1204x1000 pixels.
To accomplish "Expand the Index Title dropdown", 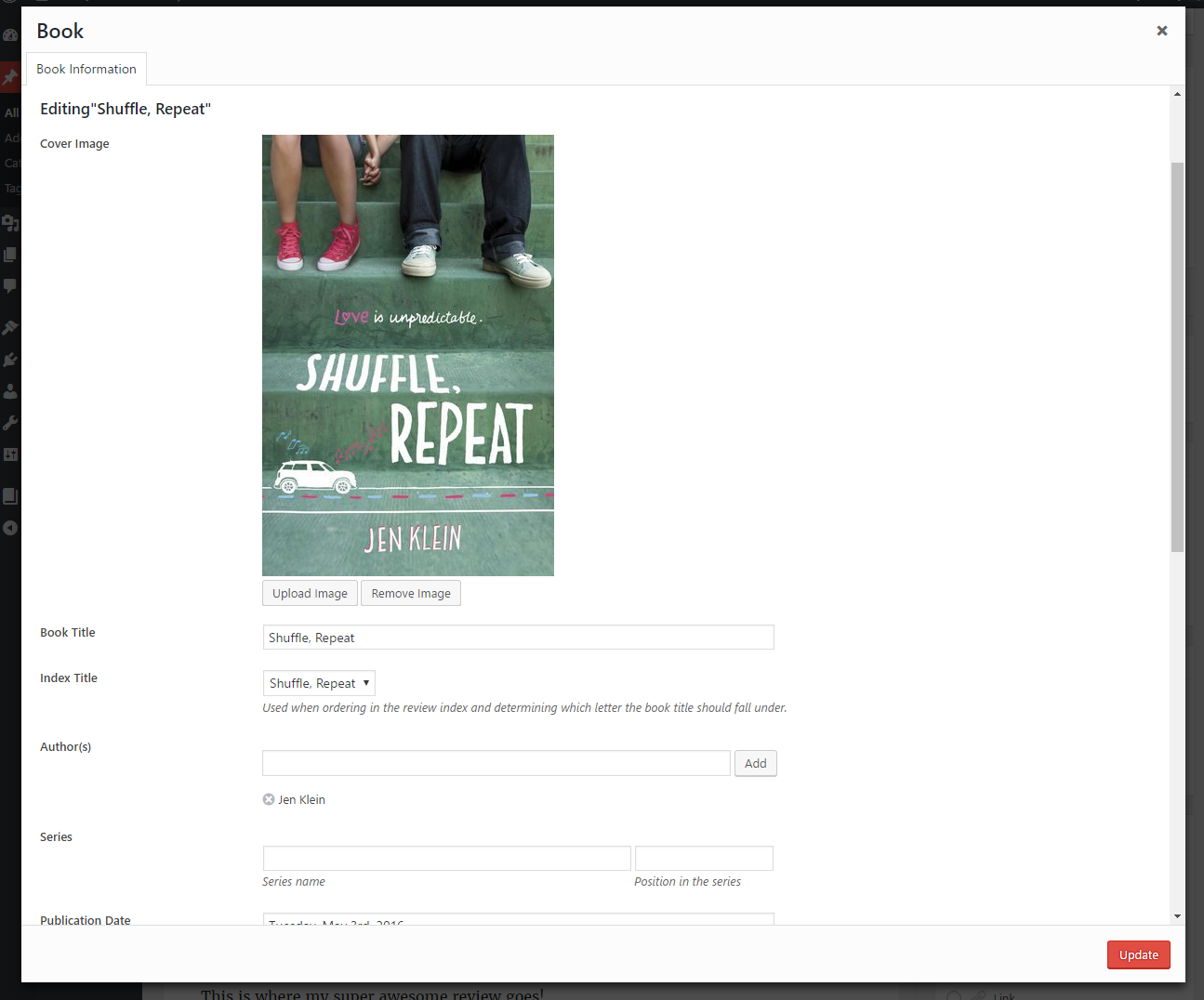I will [x=319, y=683].
